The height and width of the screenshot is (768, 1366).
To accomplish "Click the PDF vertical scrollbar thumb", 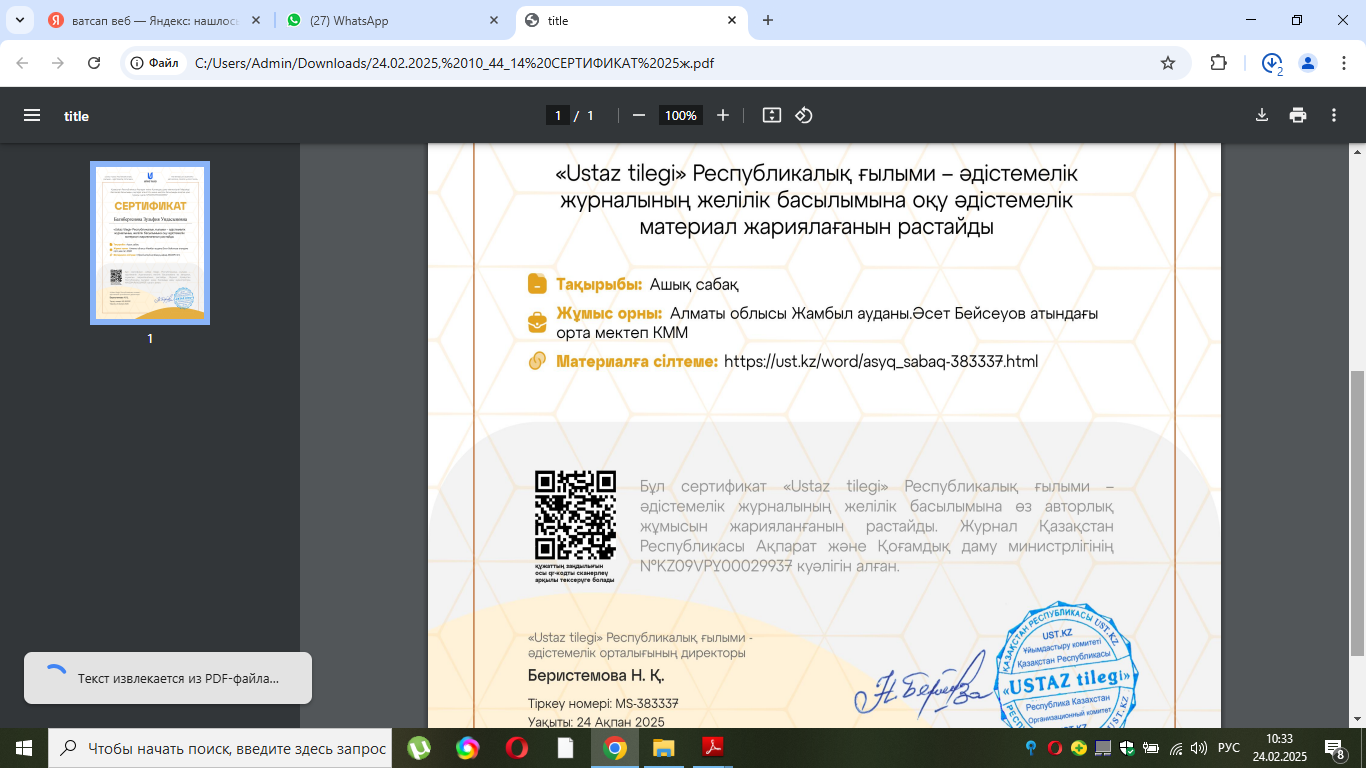I will pos(1357,515).
